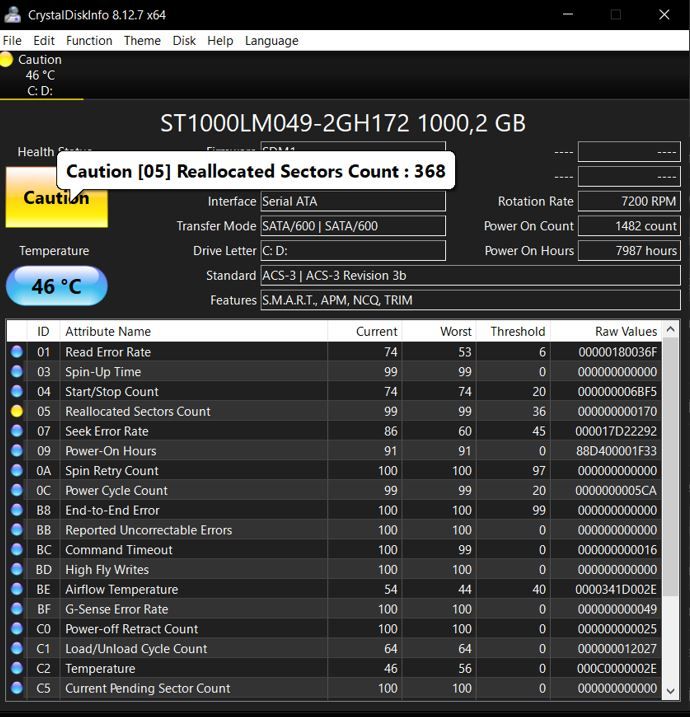The height and width of the screenshot is (717, 690).
Task: Click raw value 0000341D002E of Airflow Temperature
Action: click(616, 589)
